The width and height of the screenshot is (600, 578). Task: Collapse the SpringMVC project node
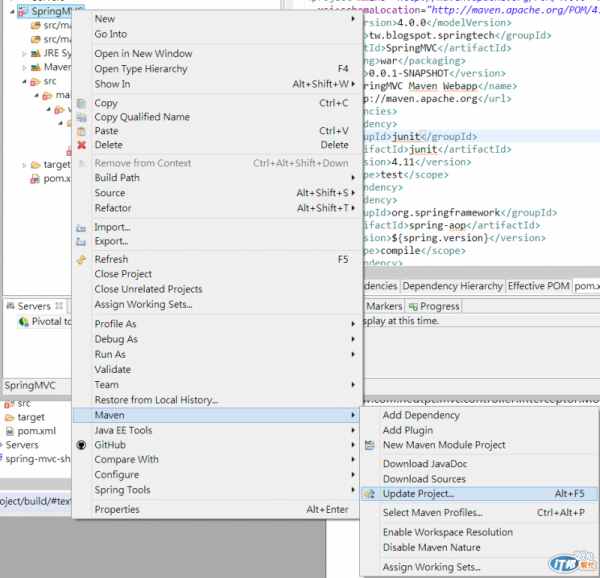[x=13, y=11]
